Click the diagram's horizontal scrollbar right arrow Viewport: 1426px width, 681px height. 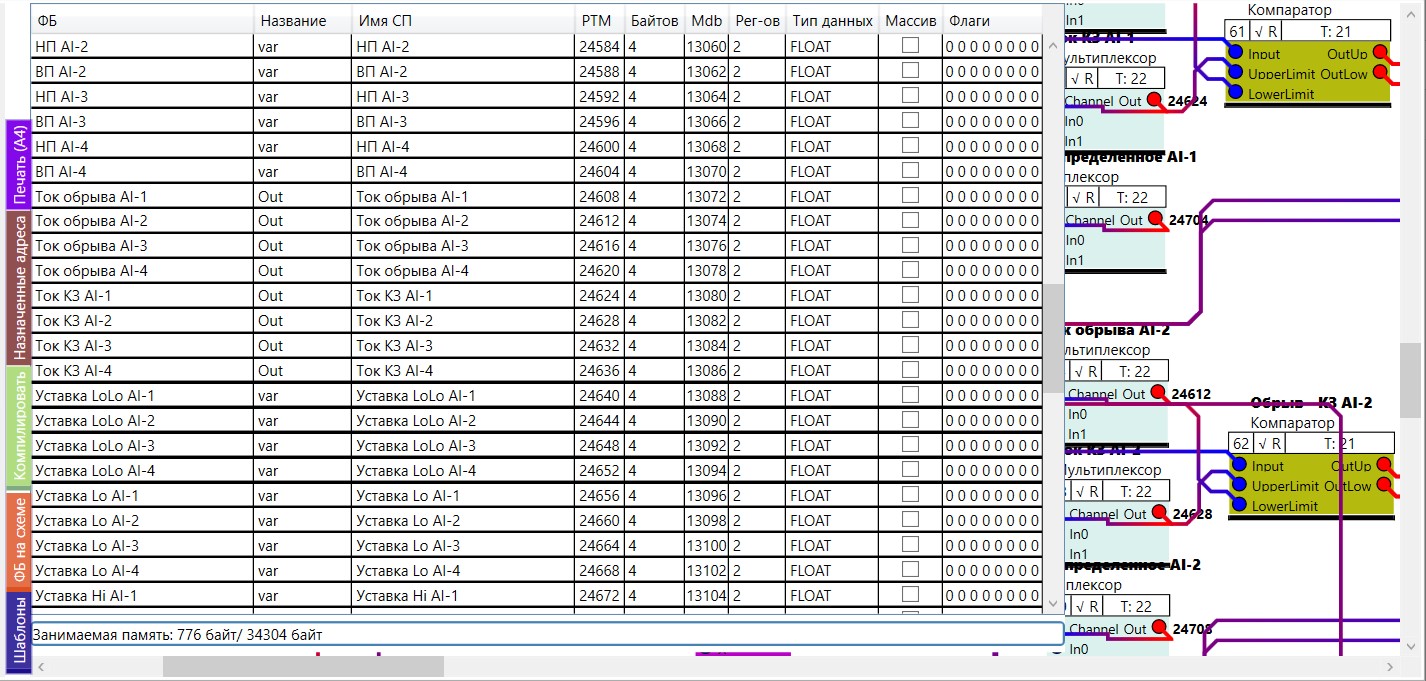[x=1390, y=666]
